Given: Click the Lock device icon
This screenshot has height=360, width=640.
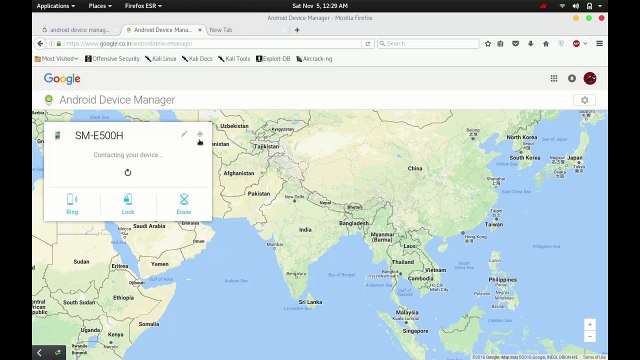Looking at the screenshot, I should 128,199.
